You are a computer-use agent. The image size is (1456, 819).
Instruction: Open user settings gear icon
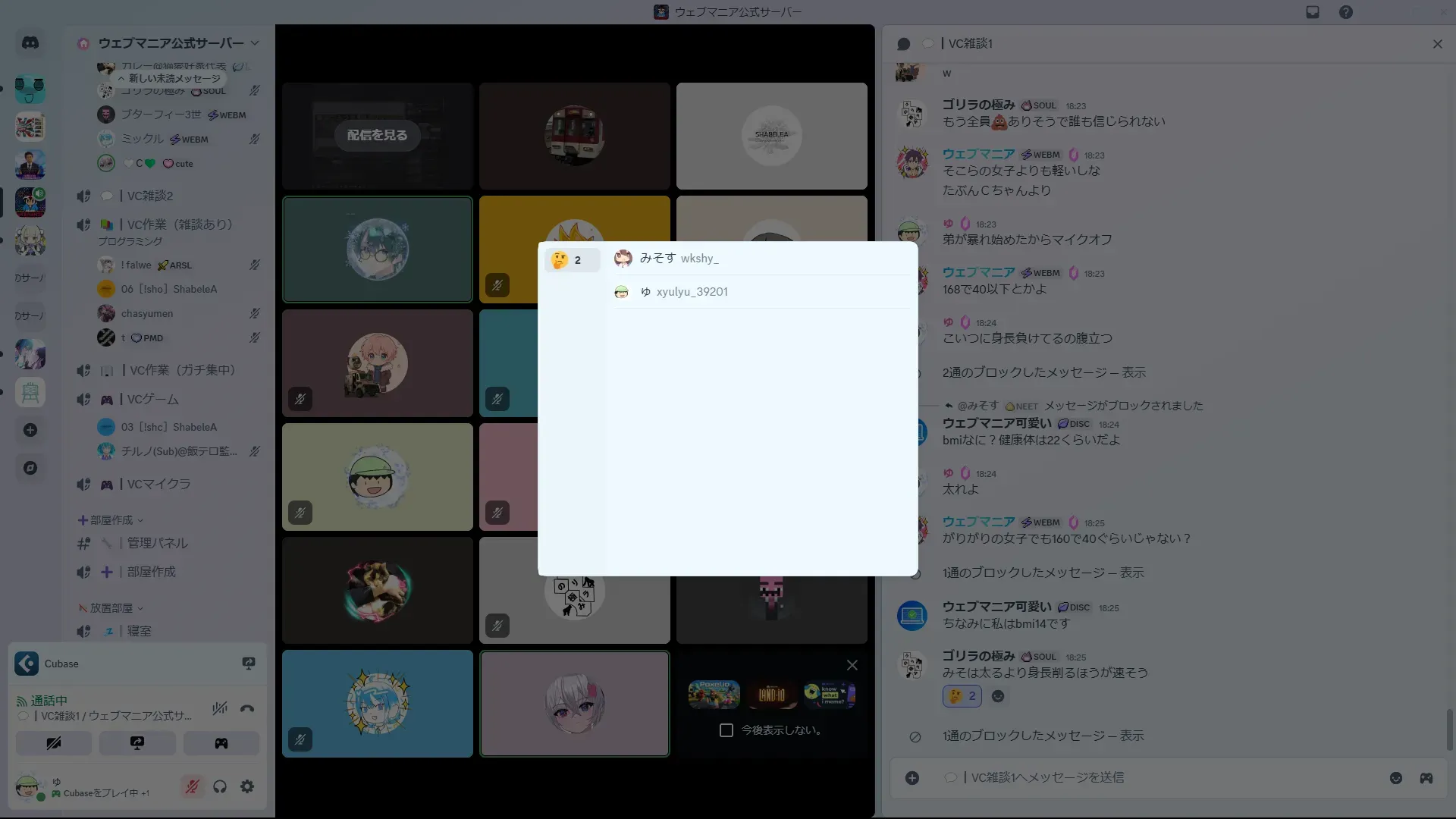(247, 786)
